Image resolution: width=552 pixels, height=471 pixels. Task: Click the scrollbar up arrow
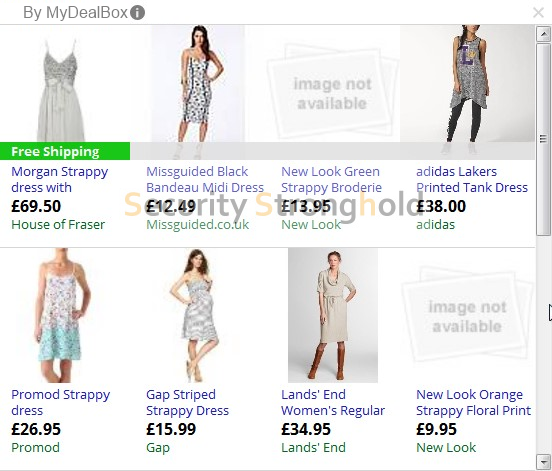[x=544, y=34]
